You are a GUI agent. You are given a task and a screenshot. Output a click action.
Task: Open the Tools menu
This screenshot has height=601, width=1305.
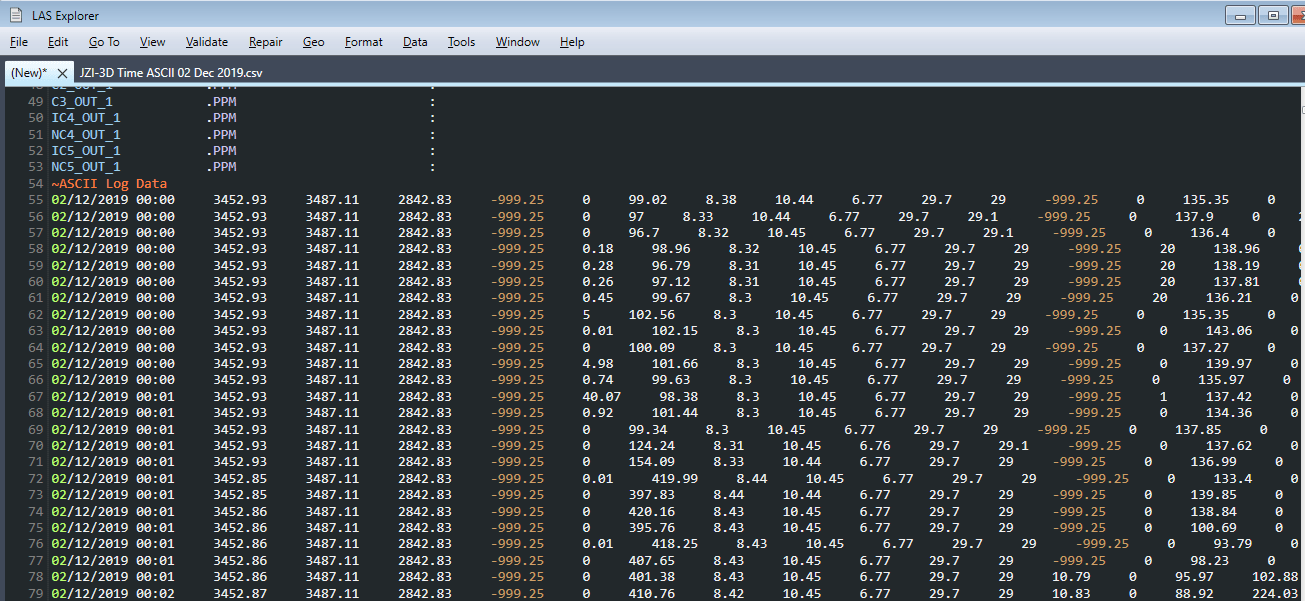461,42
